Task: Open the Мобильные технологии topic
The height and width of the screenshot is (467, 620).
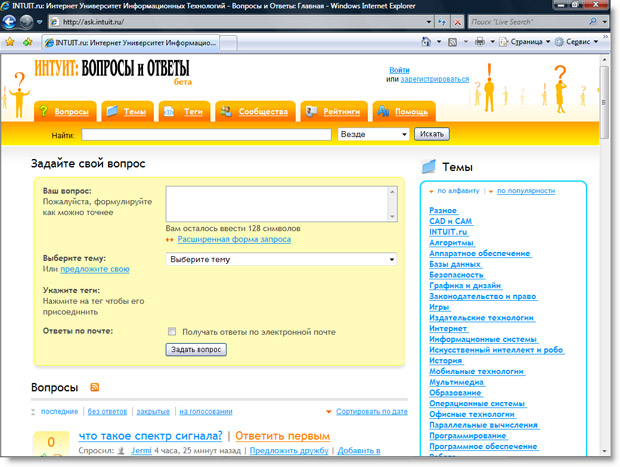Action: pyautogui.click(x=476, y=371)
